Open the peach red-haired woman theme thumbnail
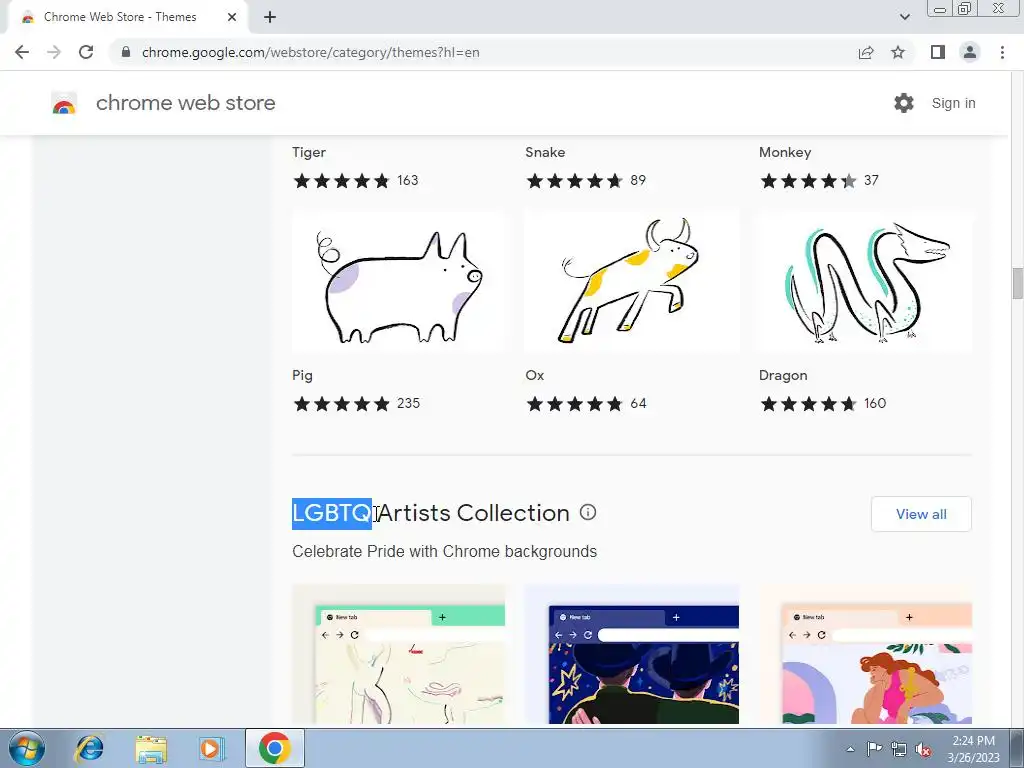The width and height of the screenshot is (1024, 768). coord(865,654)
